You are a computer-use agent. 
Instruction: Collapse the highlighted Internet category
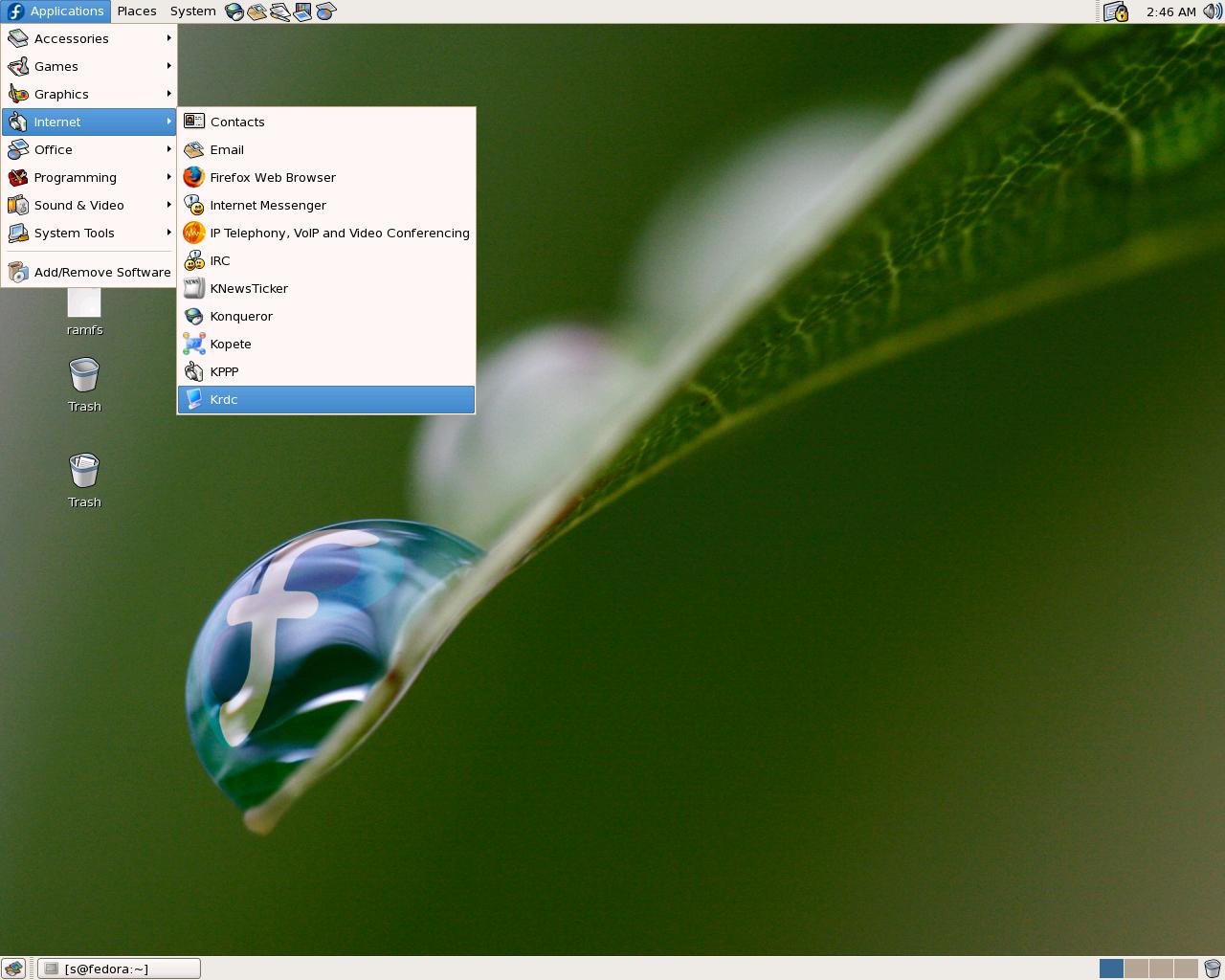click(x=89, y=122)
